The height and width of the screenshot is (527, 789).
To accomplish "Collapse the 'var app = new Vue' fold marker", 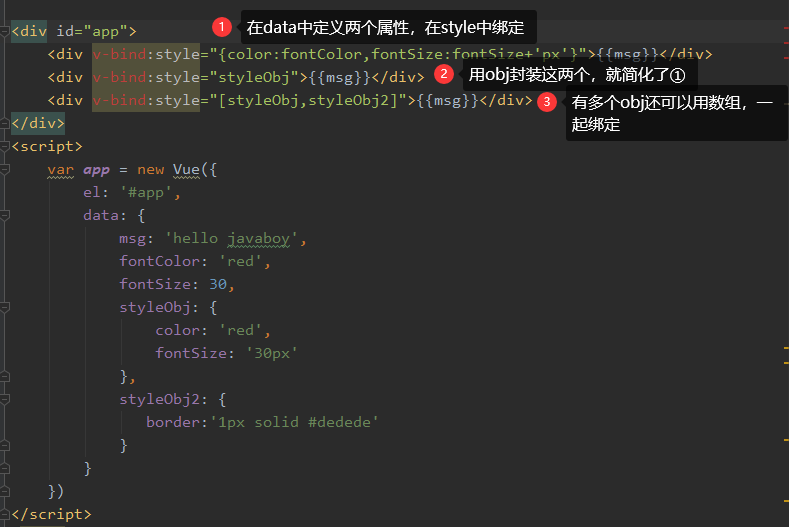I will (x=5, y=170).
